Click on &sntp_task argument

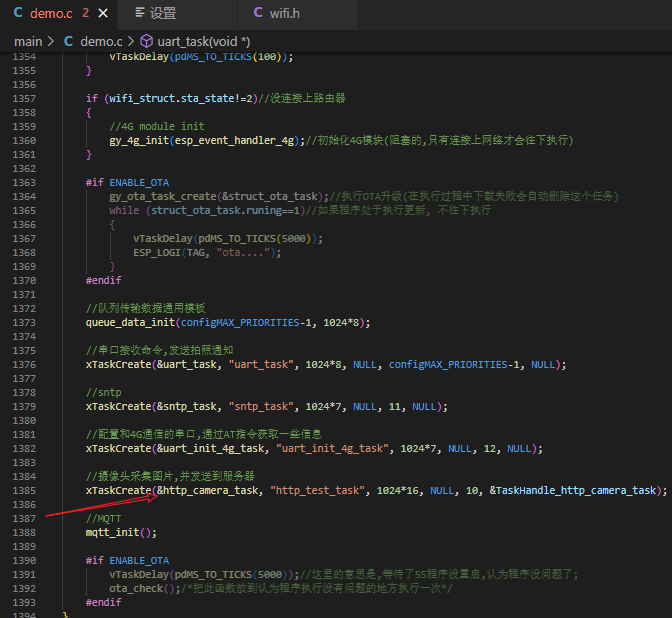click(186, 406)
